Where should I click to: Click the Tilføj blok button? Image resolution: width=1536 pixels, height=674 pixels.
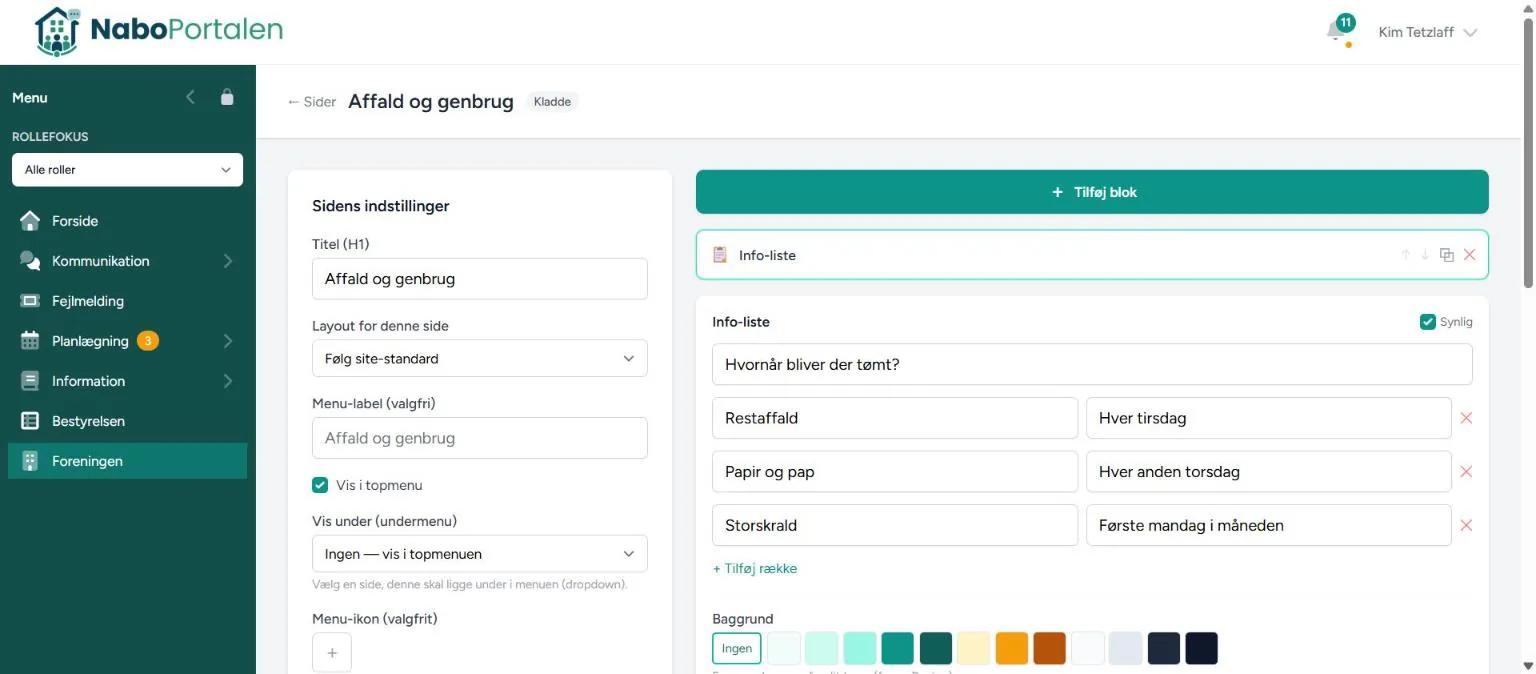click(1092, 192)
